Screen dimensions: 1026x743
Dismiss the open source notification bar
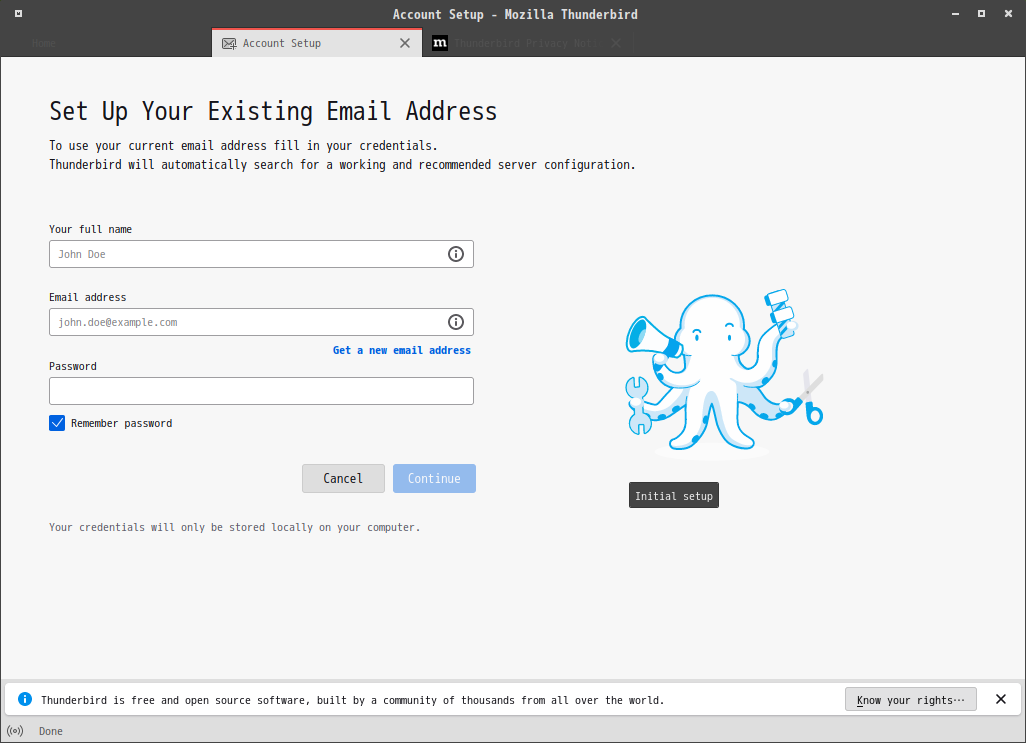tap(1000, 699)
